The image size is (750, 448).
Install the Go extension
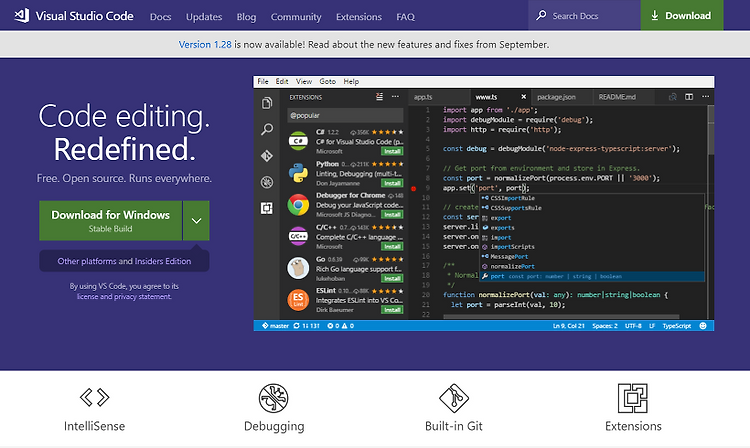click(x=392, y=278)
